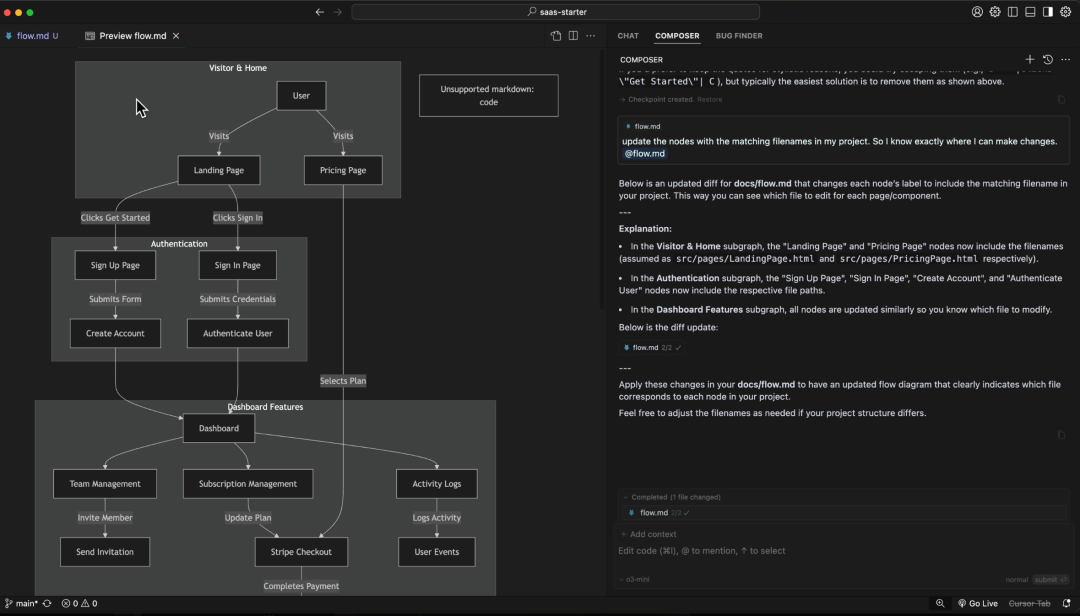Toggle the primary sidebar layout

coord(1013,12)
